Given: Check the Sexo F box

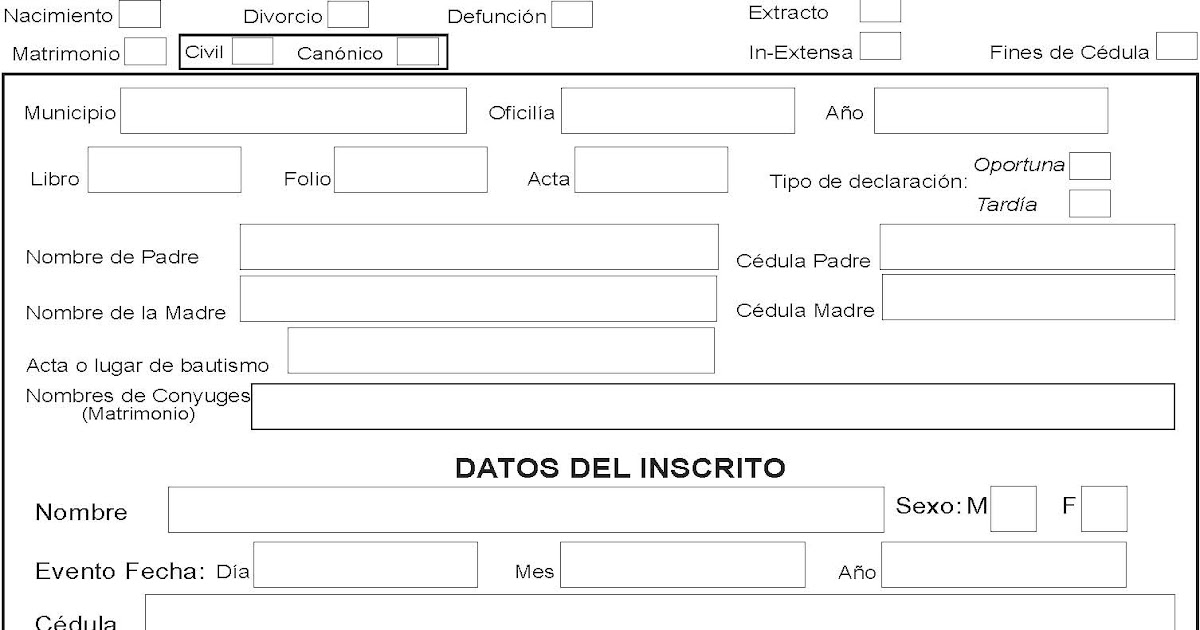Looking at the screenshot, I should coord(1104,508).
